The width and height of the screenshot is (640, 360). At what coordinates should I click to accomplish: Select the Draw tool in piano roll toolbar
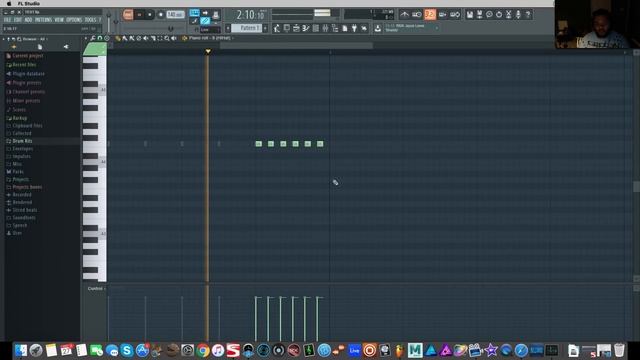[118, 38]
